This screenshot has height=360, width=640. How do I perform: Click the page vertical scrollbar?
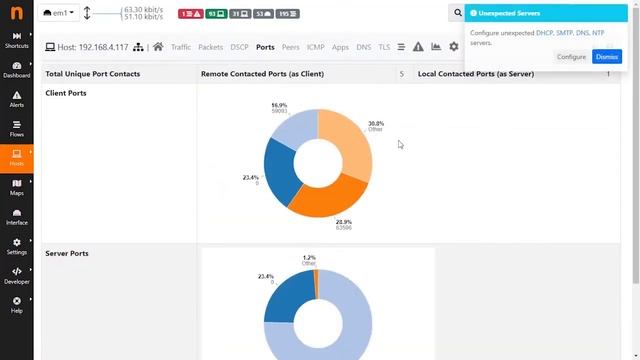tap(636, 147)
